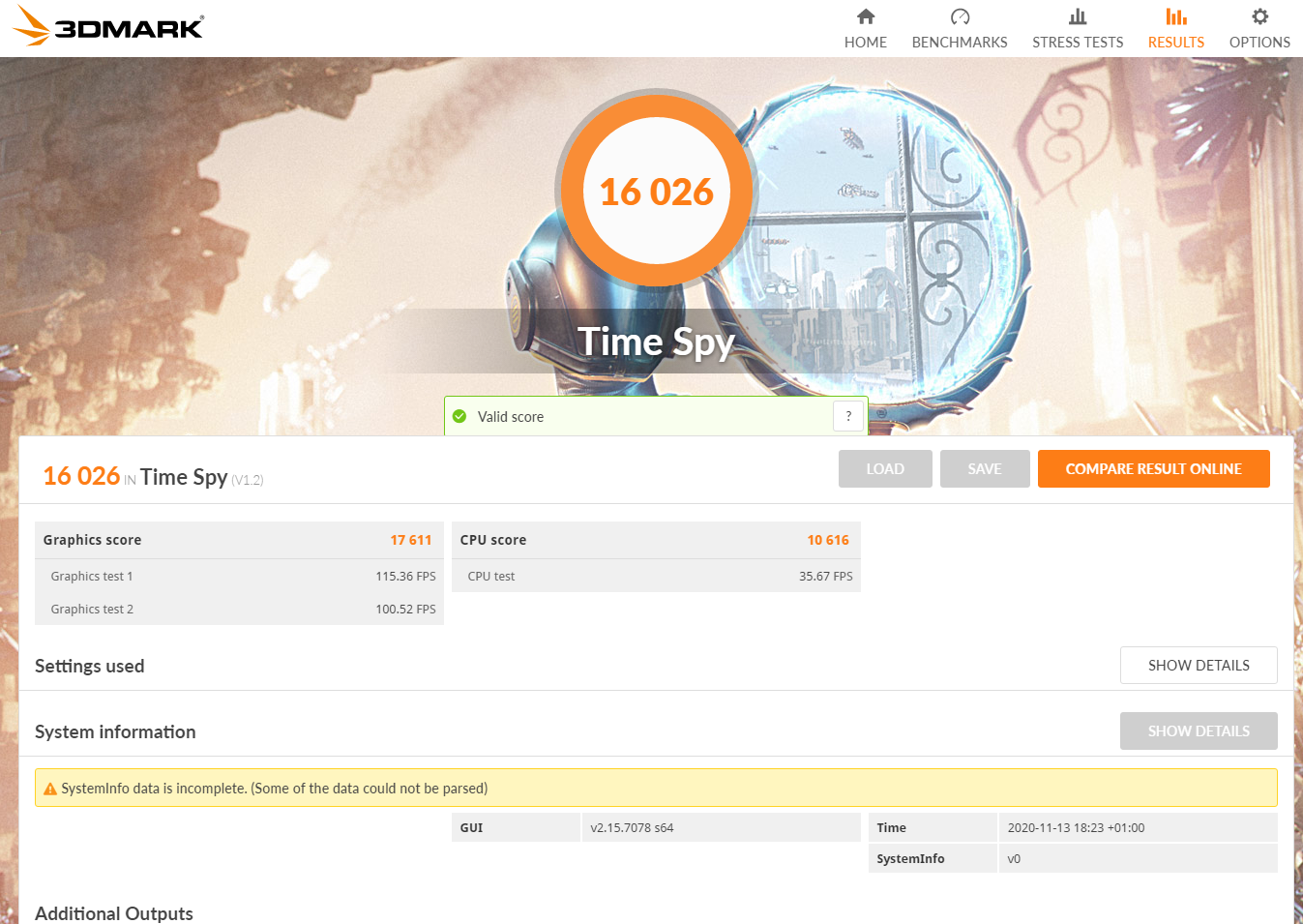Click the SystemInfo value v0

pos(1014,859)
